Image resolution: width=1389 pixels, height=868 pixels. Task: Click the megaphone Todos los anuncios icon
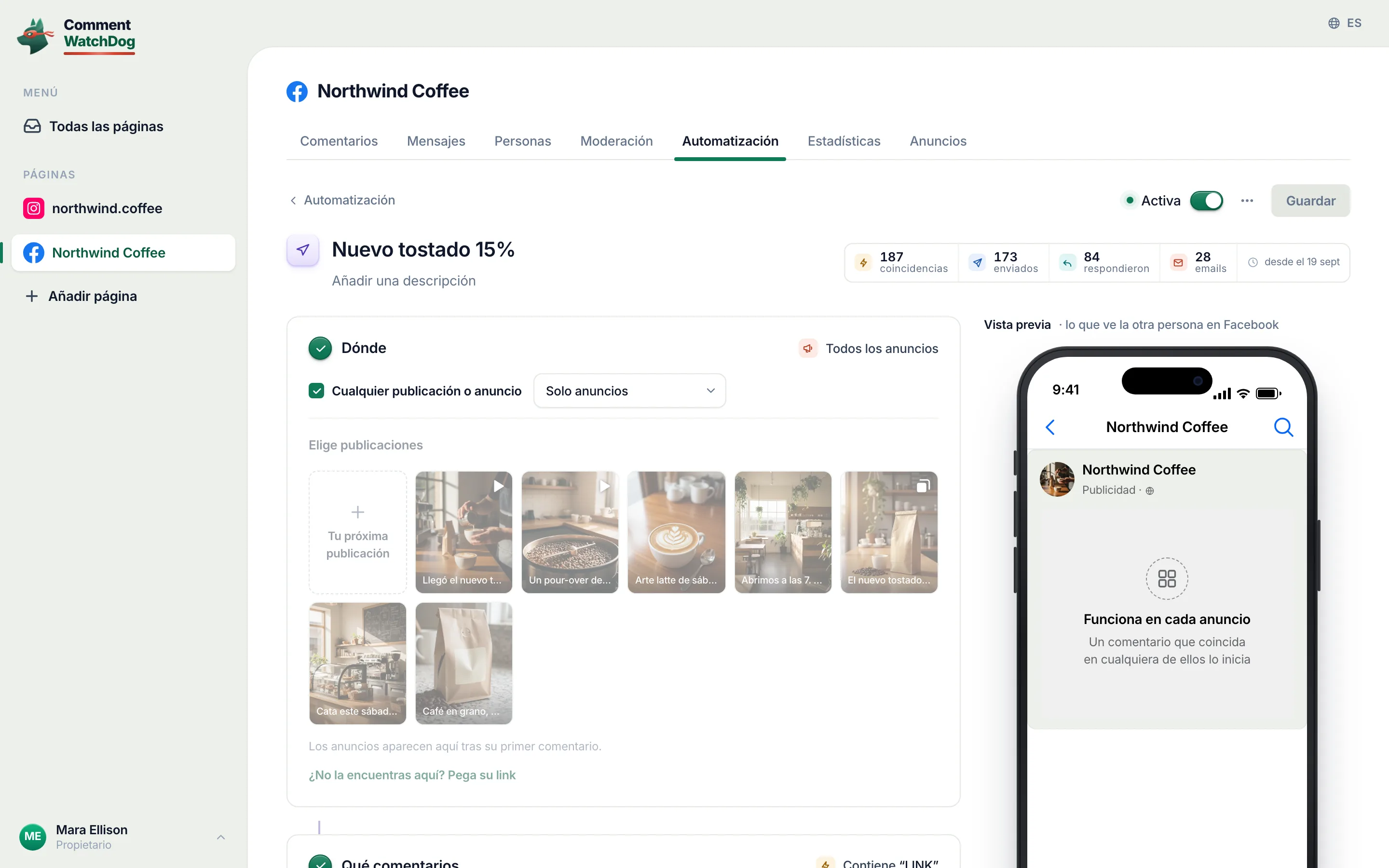point(807,349)
